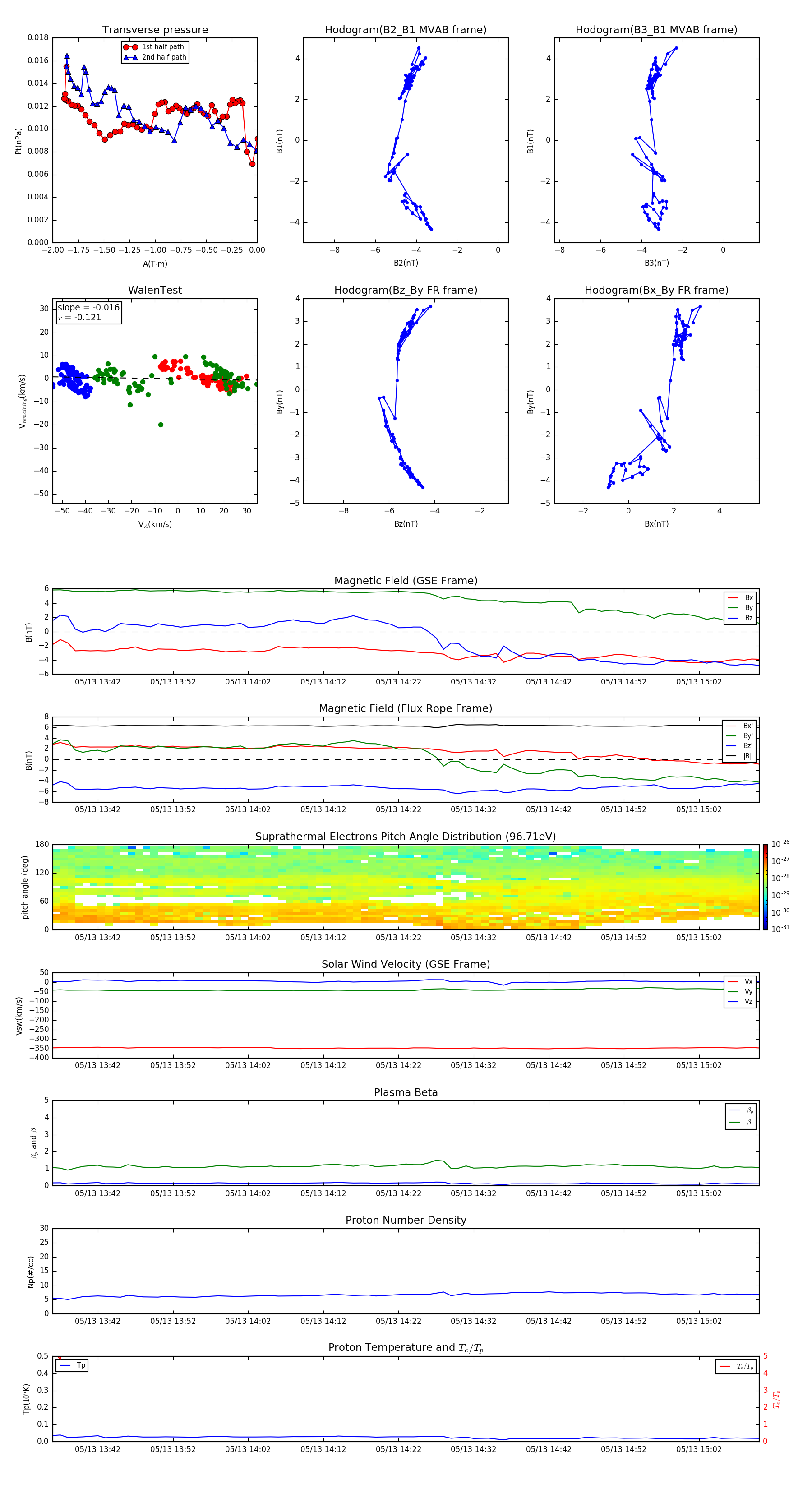Select the Te/Tp legend entry
812x1489 pixels.
pyautogui.click(x=736, y=1367)
